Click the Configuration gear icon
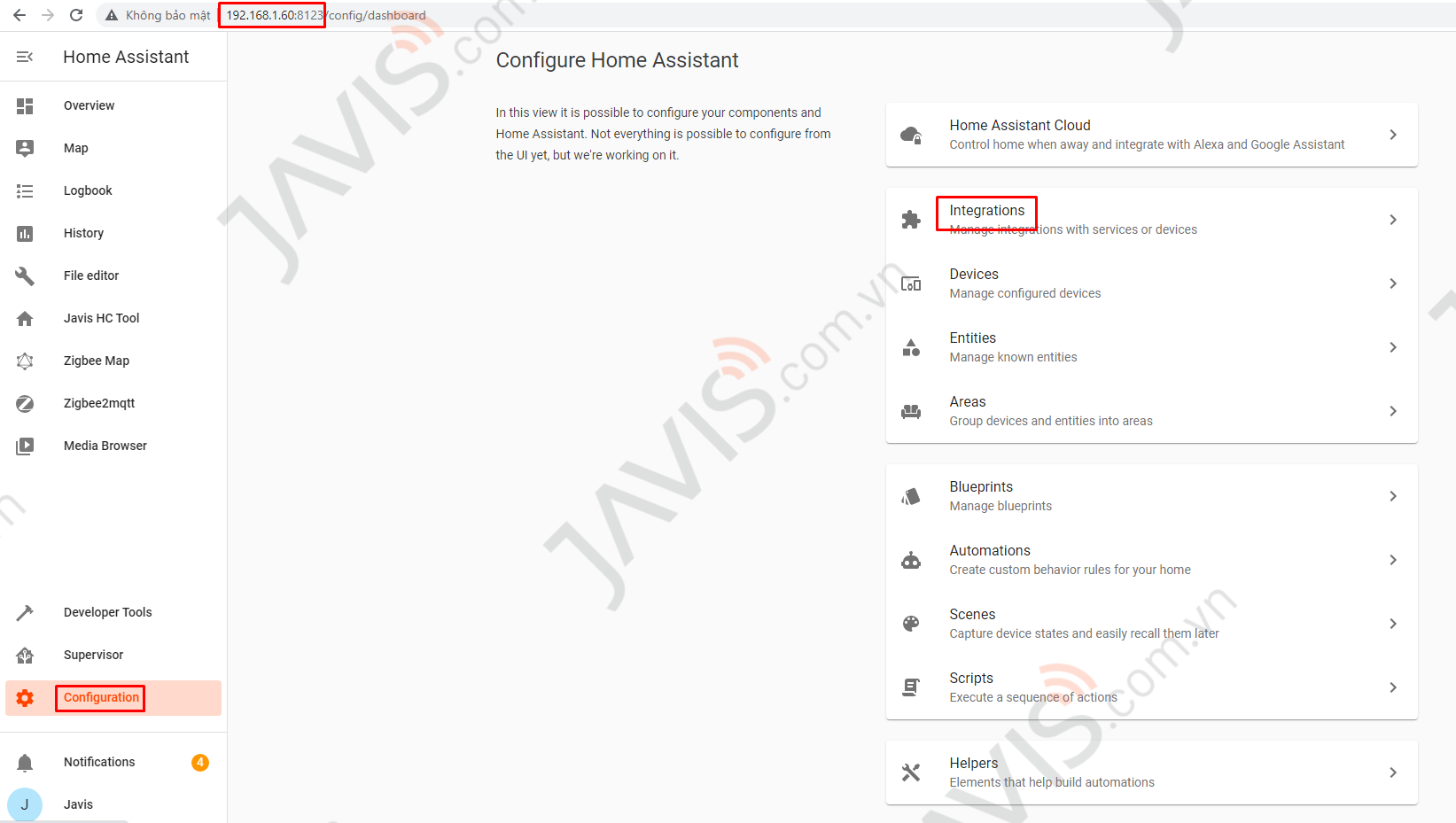1456x823 pixels. click(25, 698)
